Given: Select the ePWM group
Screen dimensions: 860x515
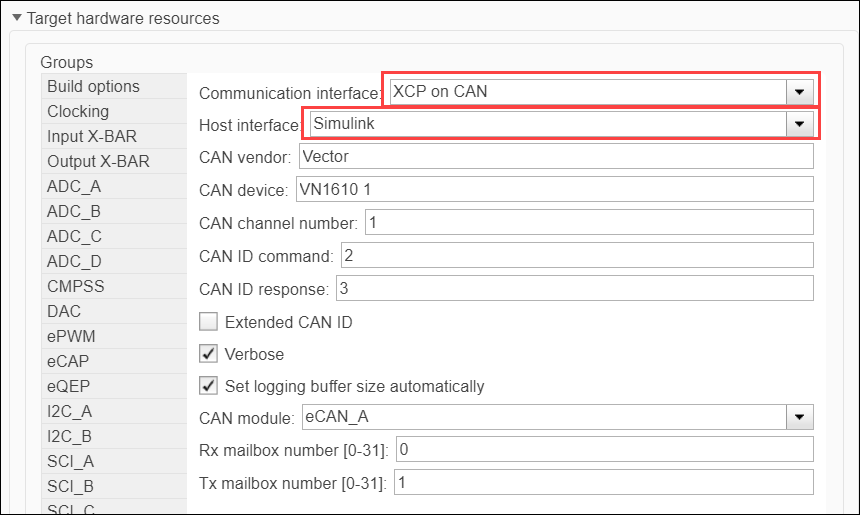Looking at the screenshot, I should point(72,337).
